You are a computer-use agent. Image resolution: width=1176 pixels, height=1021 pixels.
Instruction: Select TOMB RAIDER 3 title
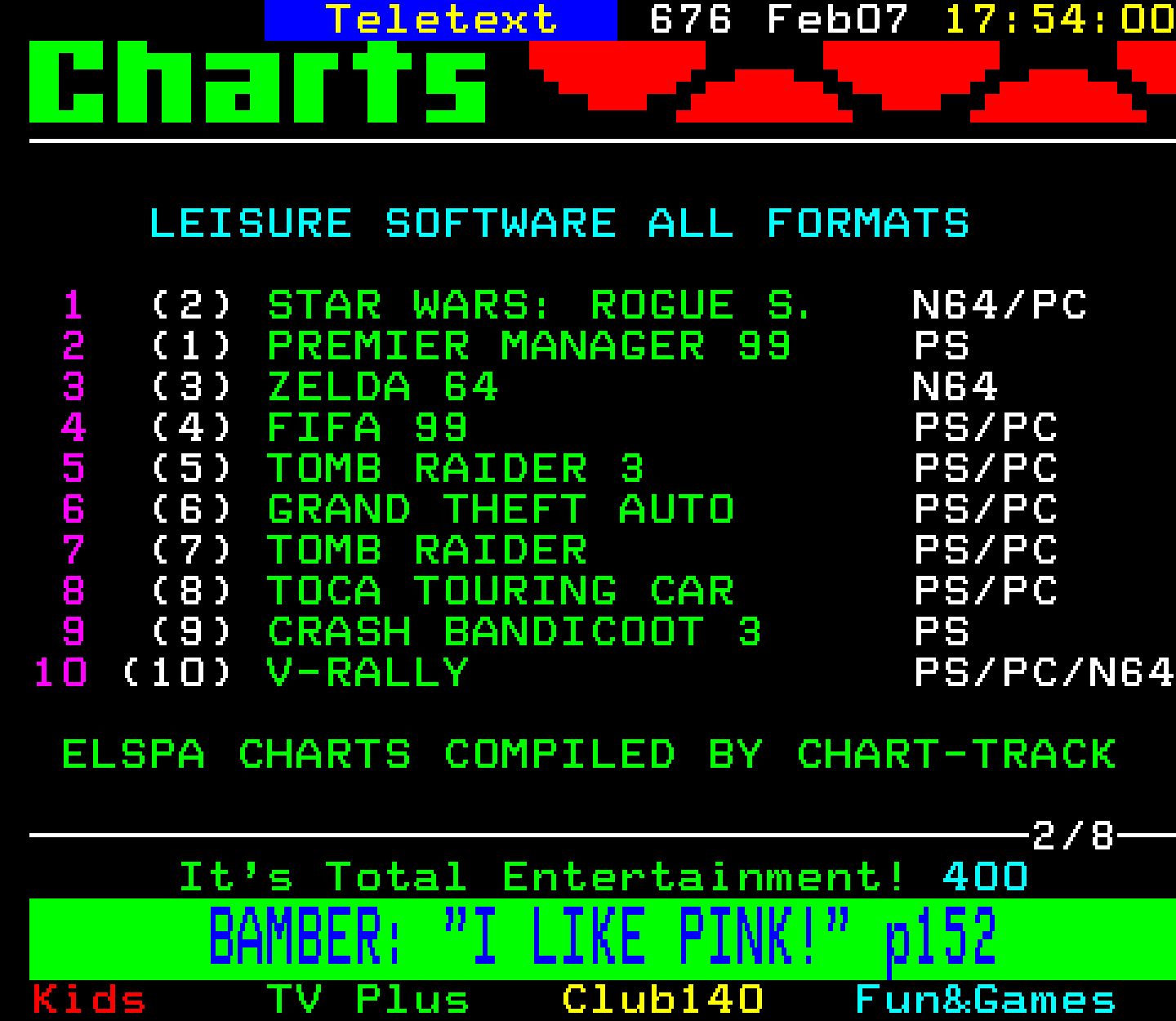tap(456, 469)
